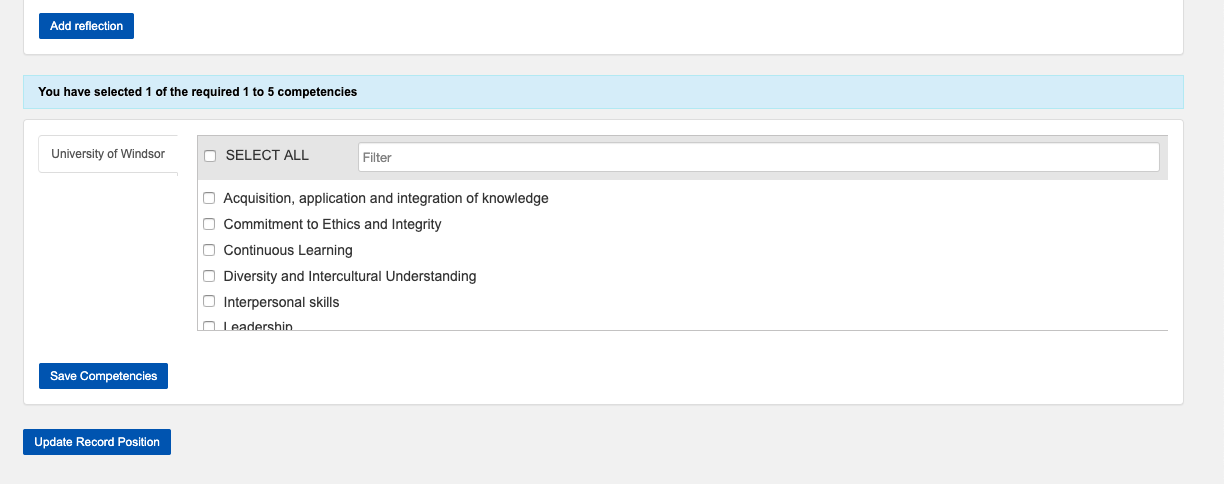The height and width of the screenshot is (484, 1224).
Task: Click the 'Diversity and Intercultural Understanding' label text
Action: click(350, 276)
